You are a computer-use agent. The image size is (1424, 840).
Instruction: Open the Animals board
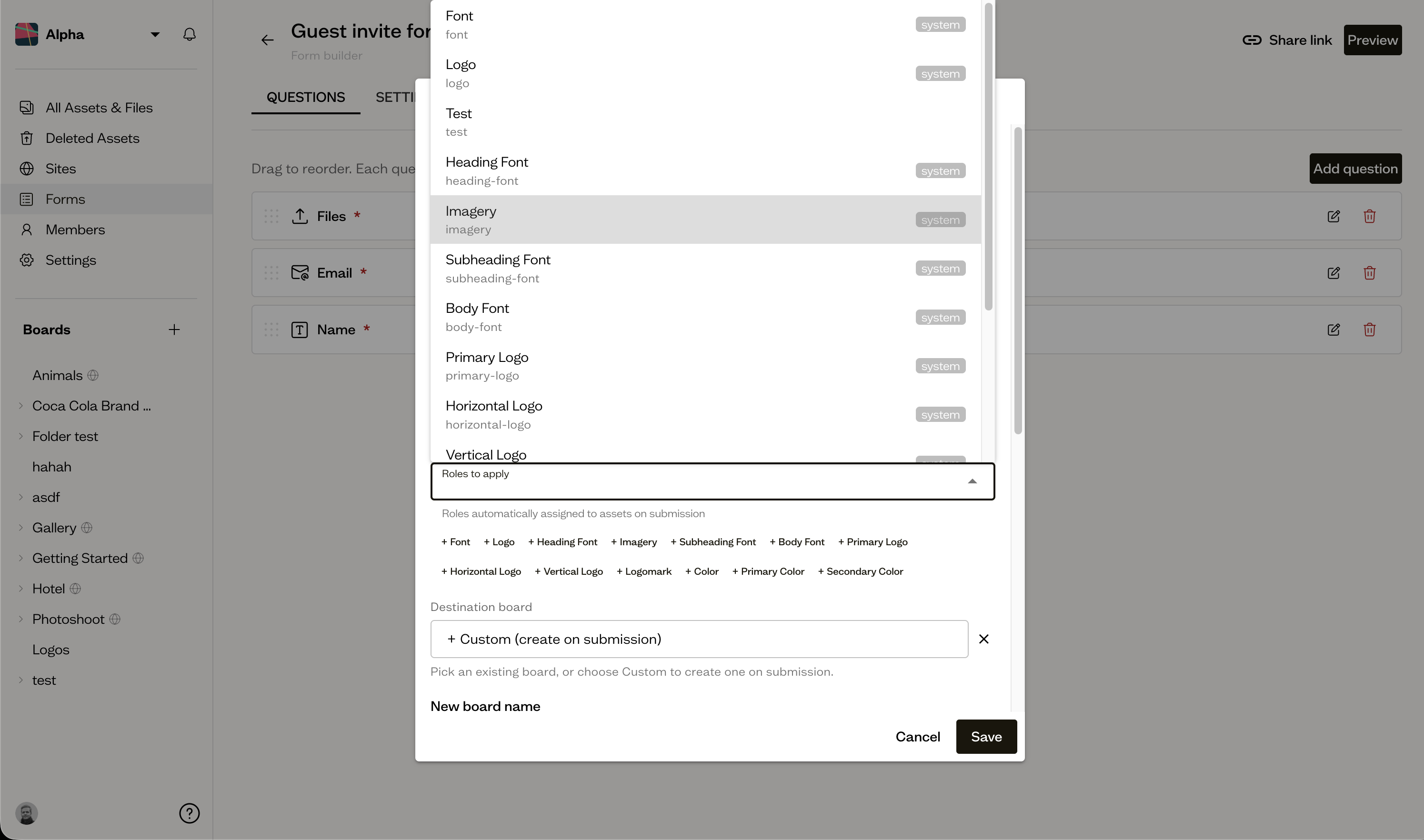57,375
